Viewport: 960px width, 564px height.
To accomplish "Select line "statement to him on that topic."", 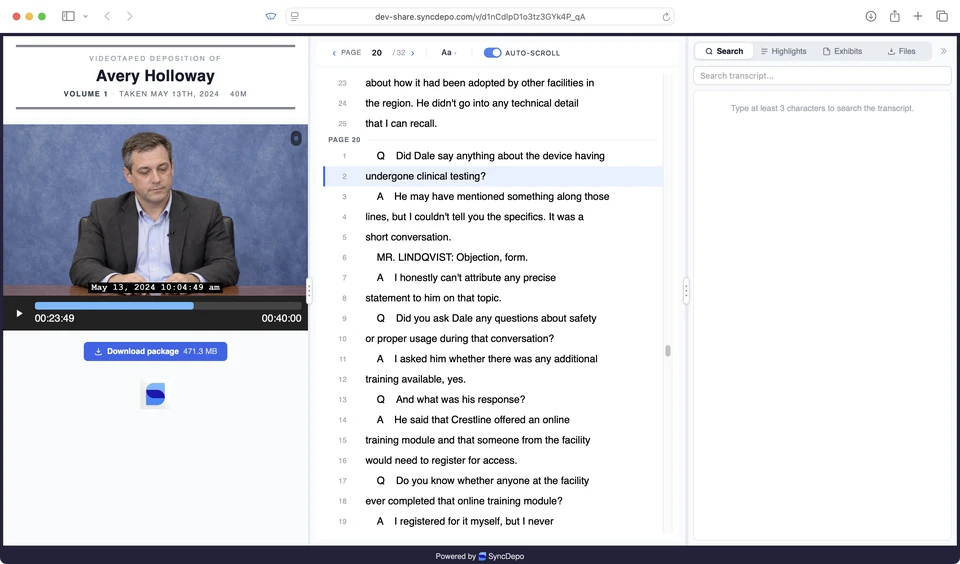I will pyautogui.click(x=493, y=298).
